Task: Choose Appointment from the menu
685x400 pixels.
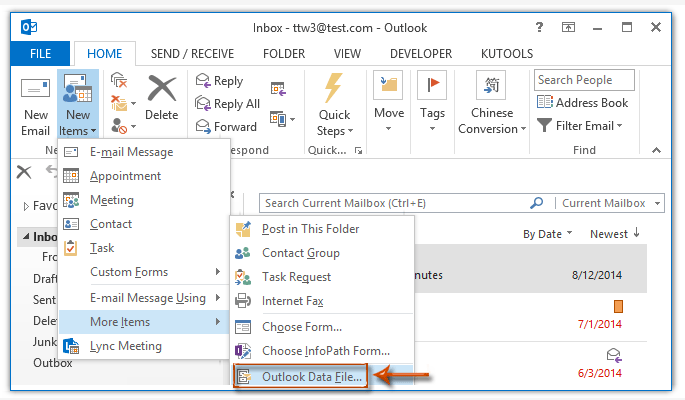Action: point(144,176)
